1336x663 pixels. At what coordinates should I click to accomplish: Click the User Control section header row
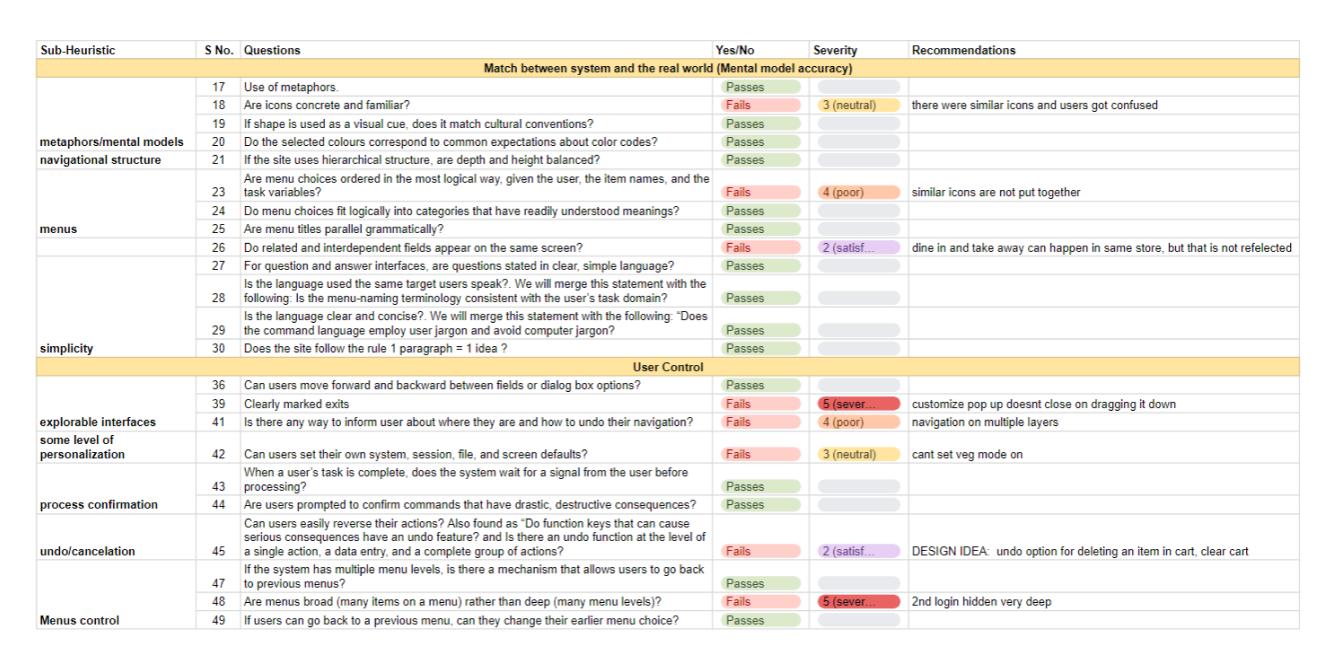pos(667,367)
